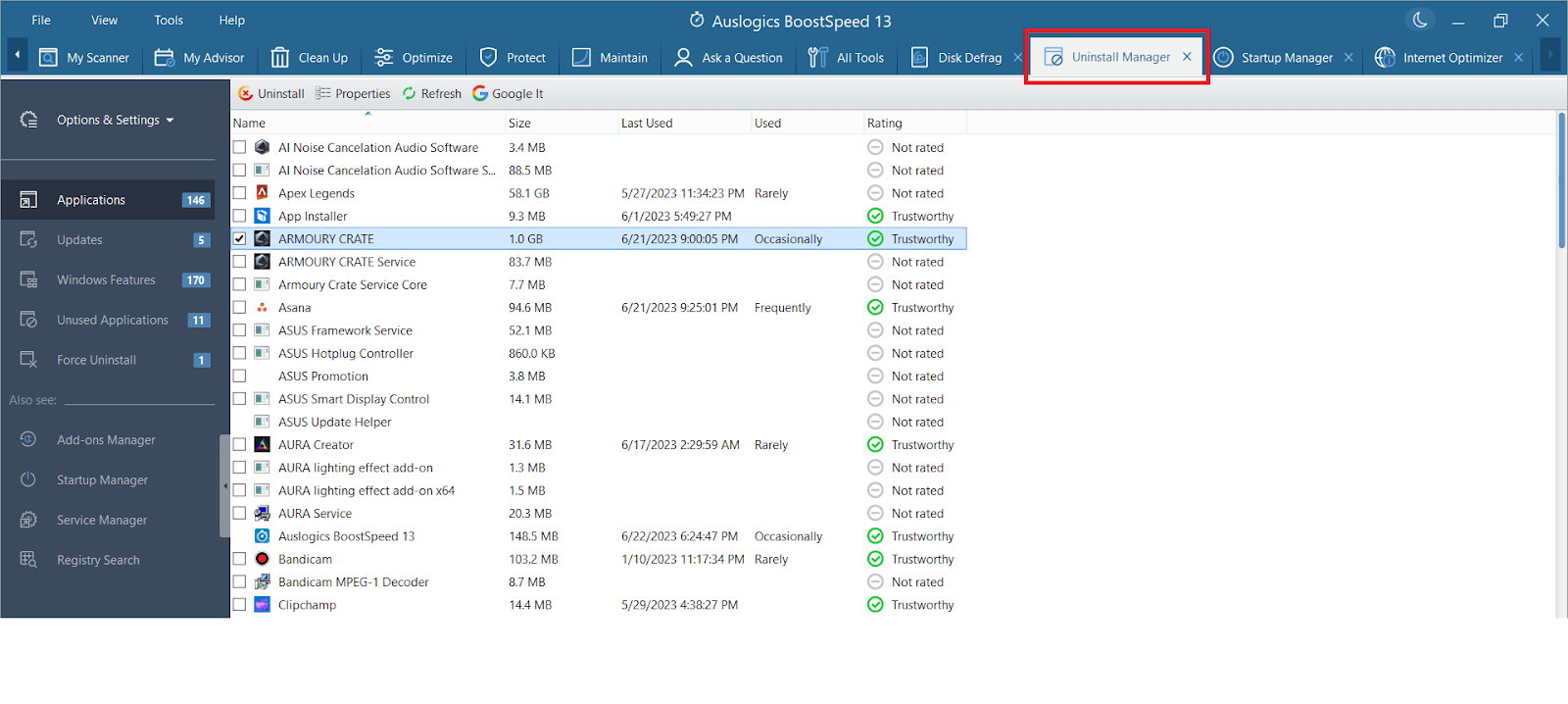Viewport: 1568px width, 704px height.
Task: Check the Clipchamp checkbox
Action: click(239, 605)
